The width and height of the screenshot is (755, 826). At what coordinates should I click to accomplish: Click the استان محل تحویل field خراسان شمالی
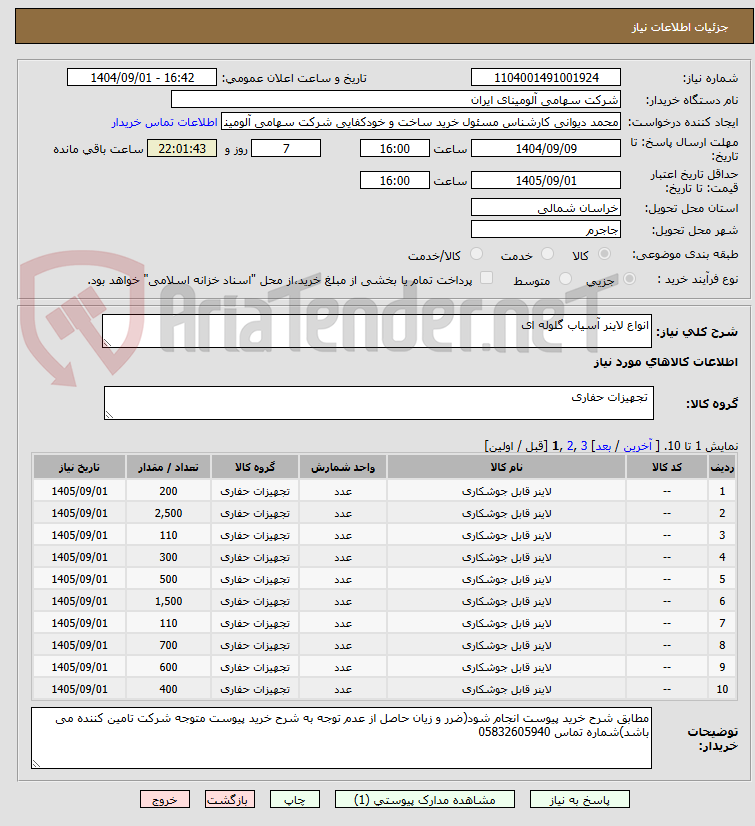546,208
